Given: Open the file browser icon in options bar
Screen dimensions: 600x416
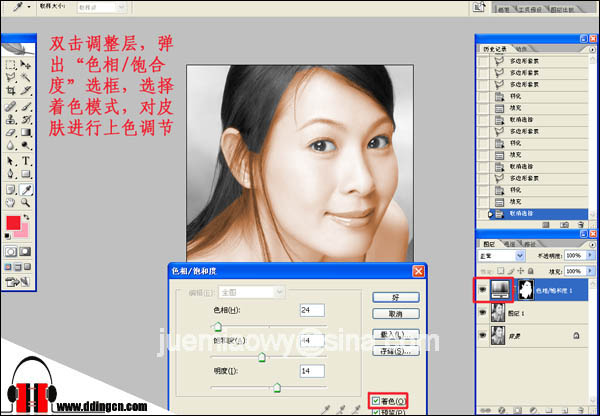Looking at the screenshot, I should [479, 7].
